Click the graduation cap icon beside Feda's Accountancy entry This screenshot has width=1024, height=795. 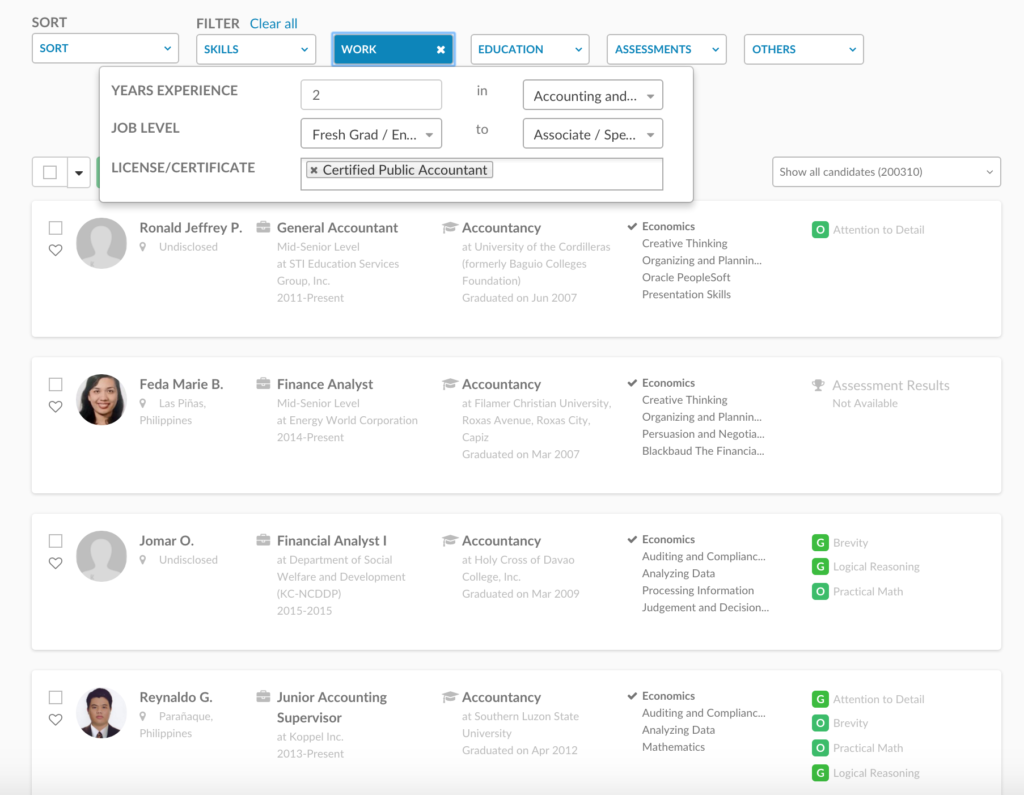pyautogui.click(x=450, y=383)
